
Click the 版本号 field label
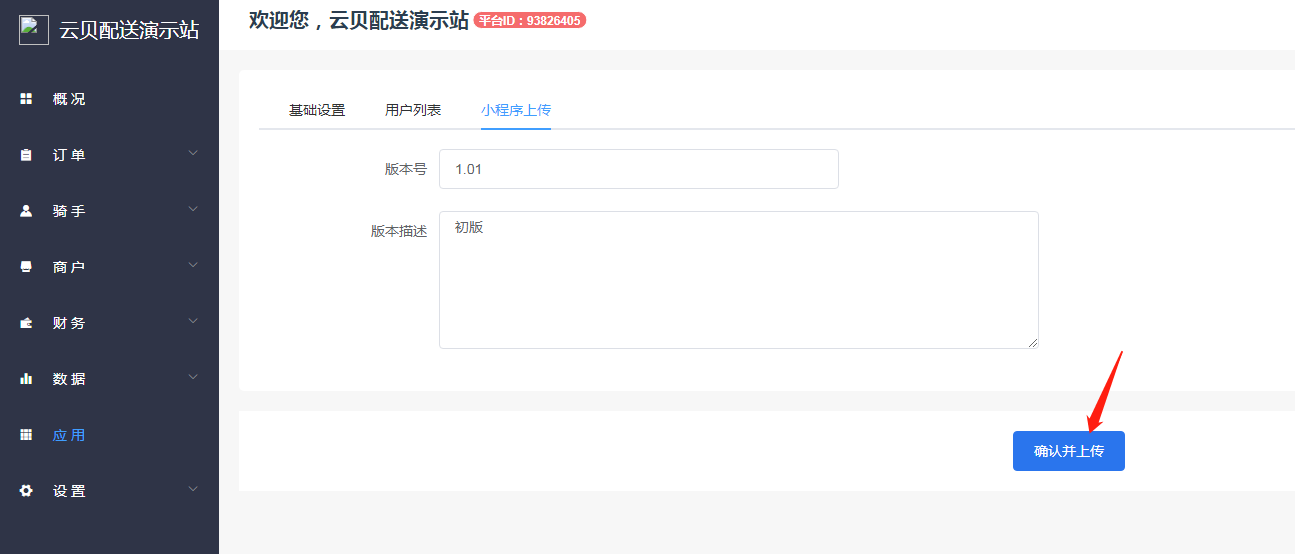(x=406, y=169)
